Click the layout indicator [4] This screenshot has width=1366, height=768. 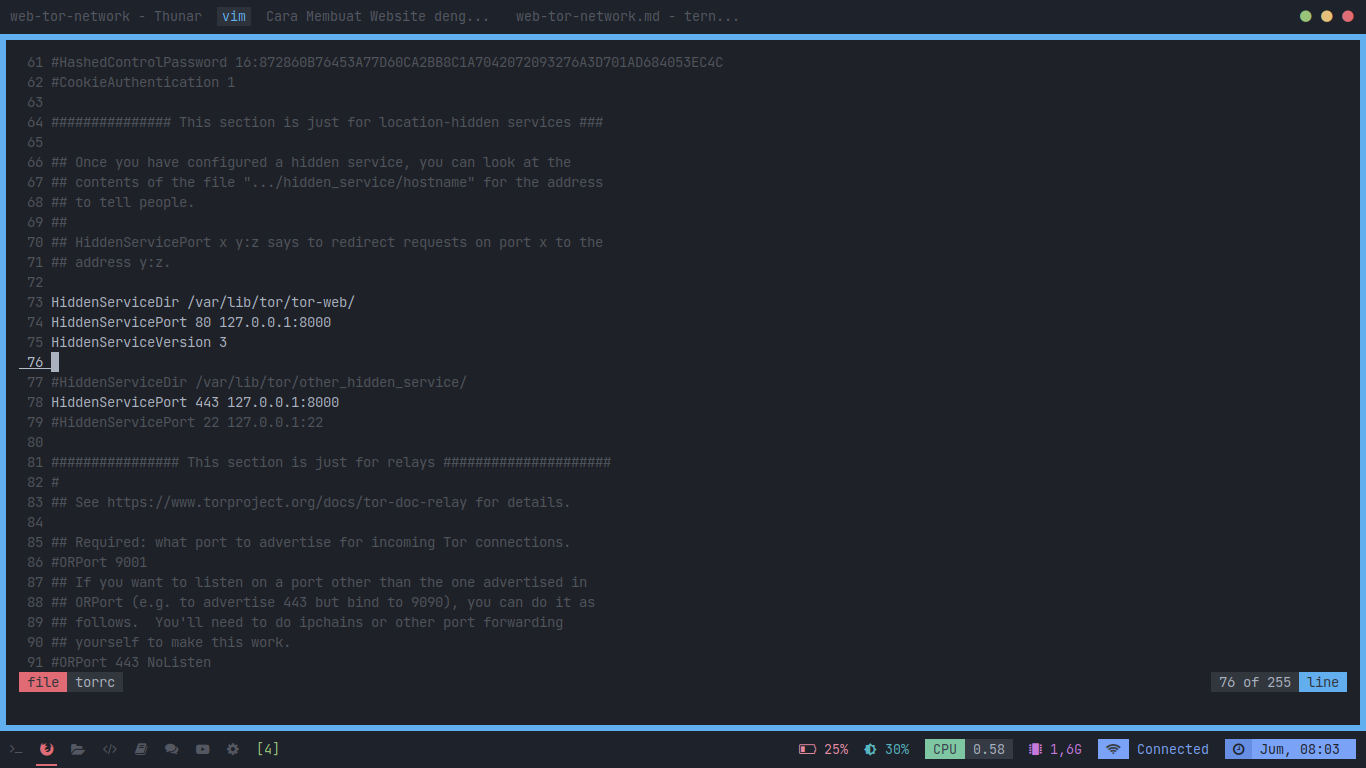tap(268, 749)
